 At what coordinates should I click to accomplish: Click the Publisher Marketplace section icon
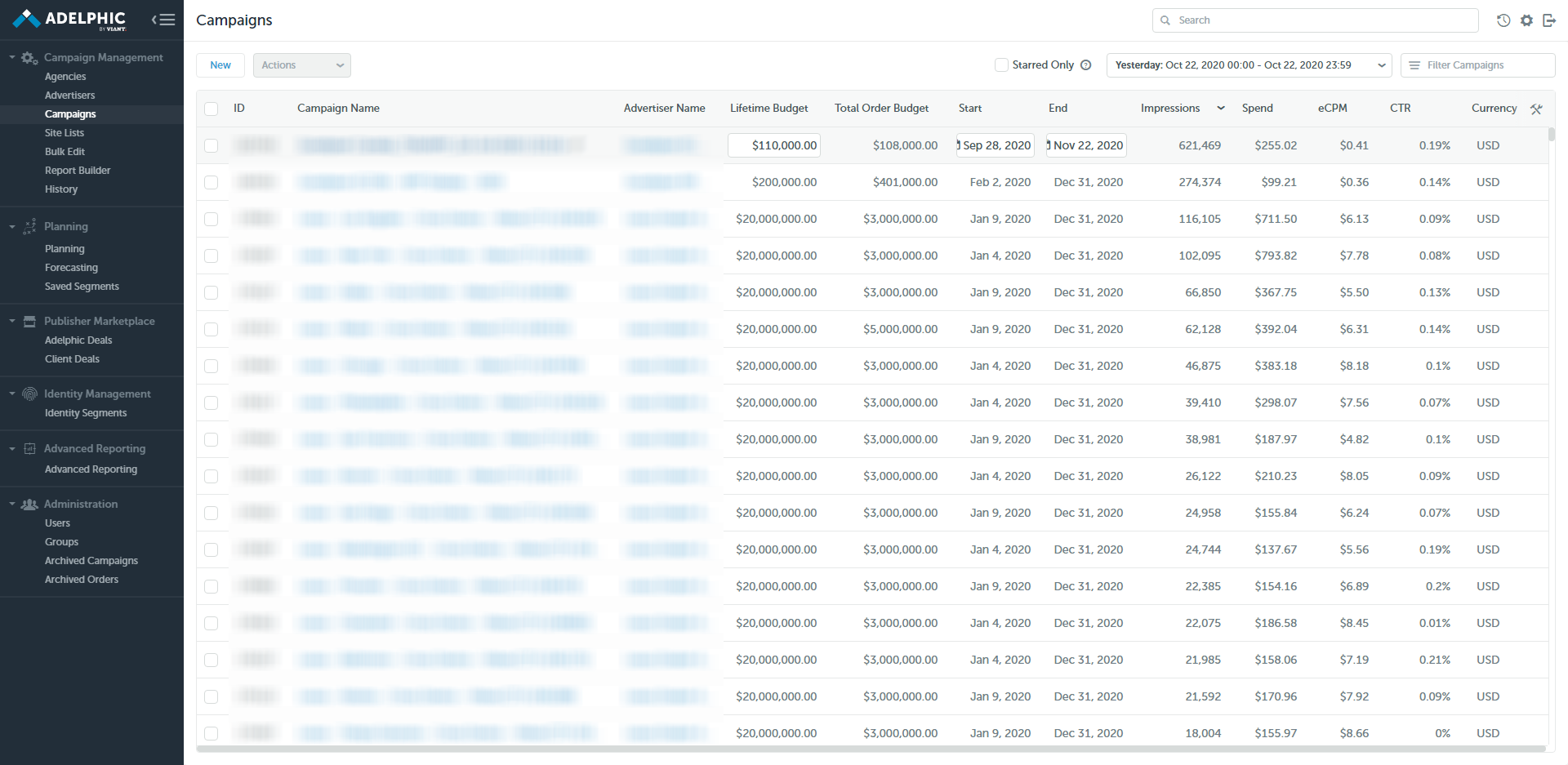pyautogui.click(x=29, y=322)
